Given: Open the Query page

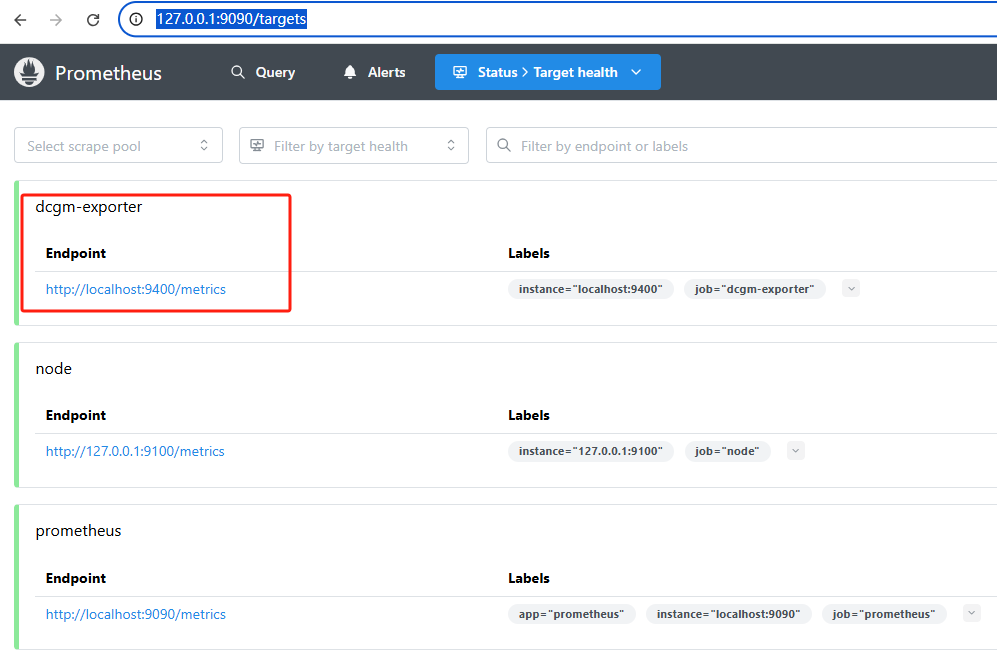Looking at the screenshot, I should 263,72.
